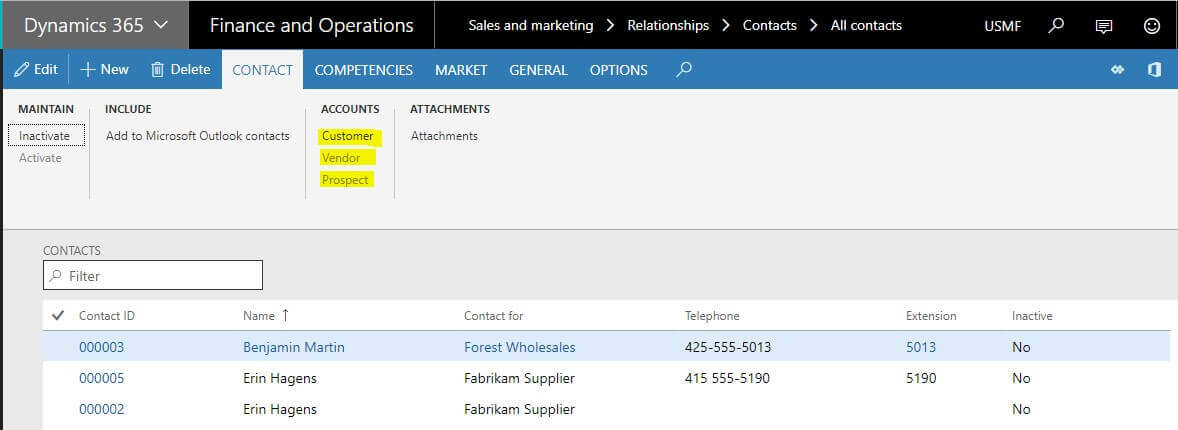This screenshot has width=1178, height=430.
Task: Open the Prospect account link
Action: pos(346,180)
